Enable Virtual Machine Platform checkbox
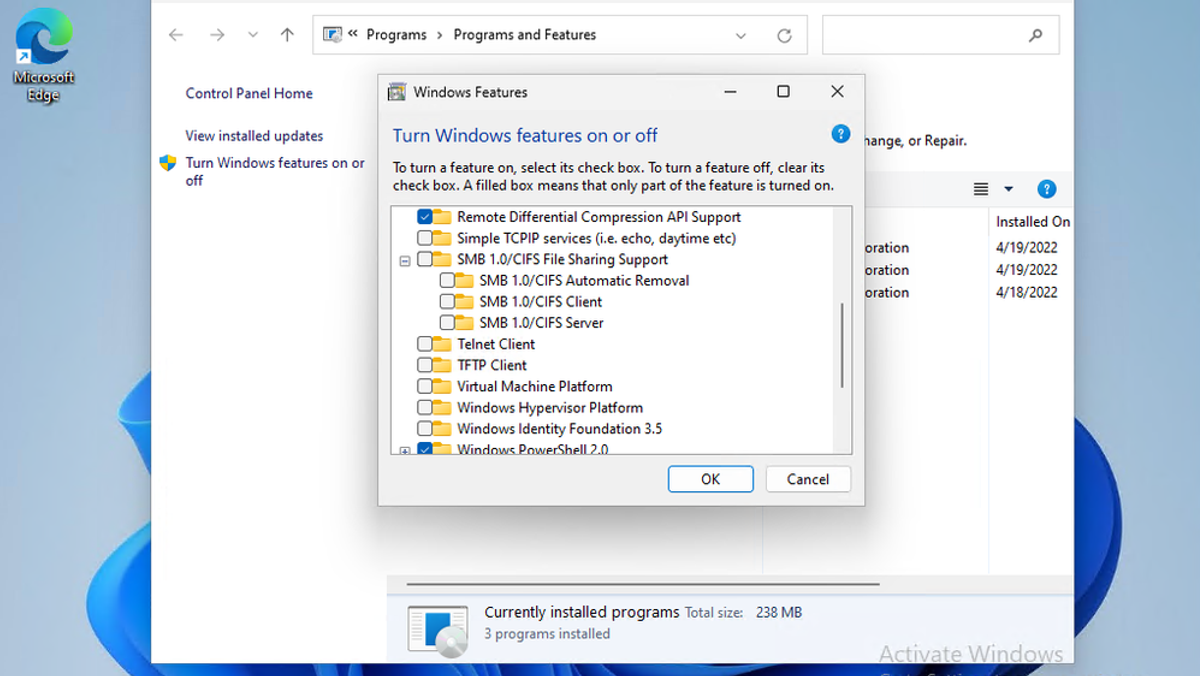The image size is (1200, 676). 425,386
